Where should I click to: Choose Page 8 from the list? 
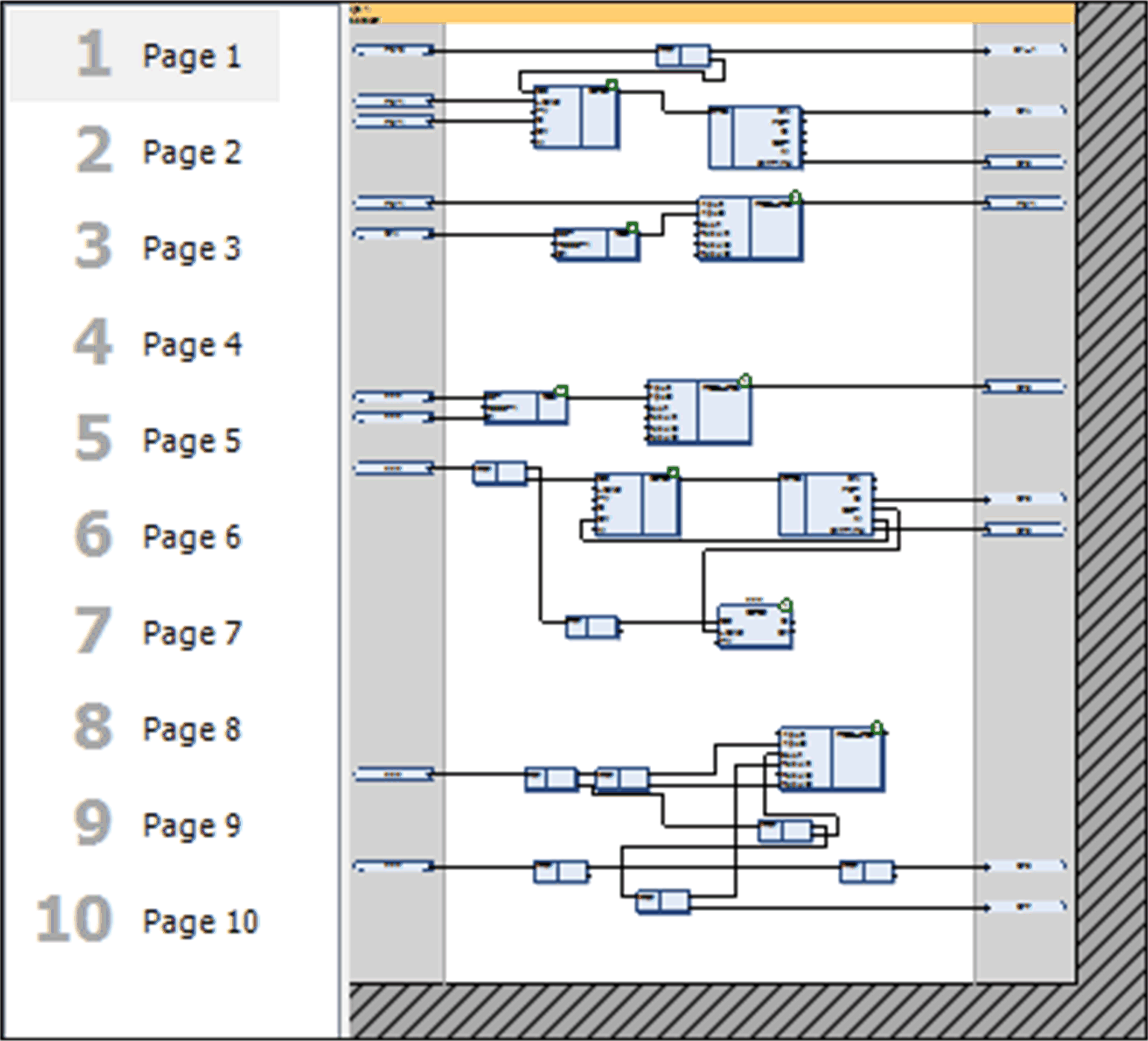tap(191, 729)
